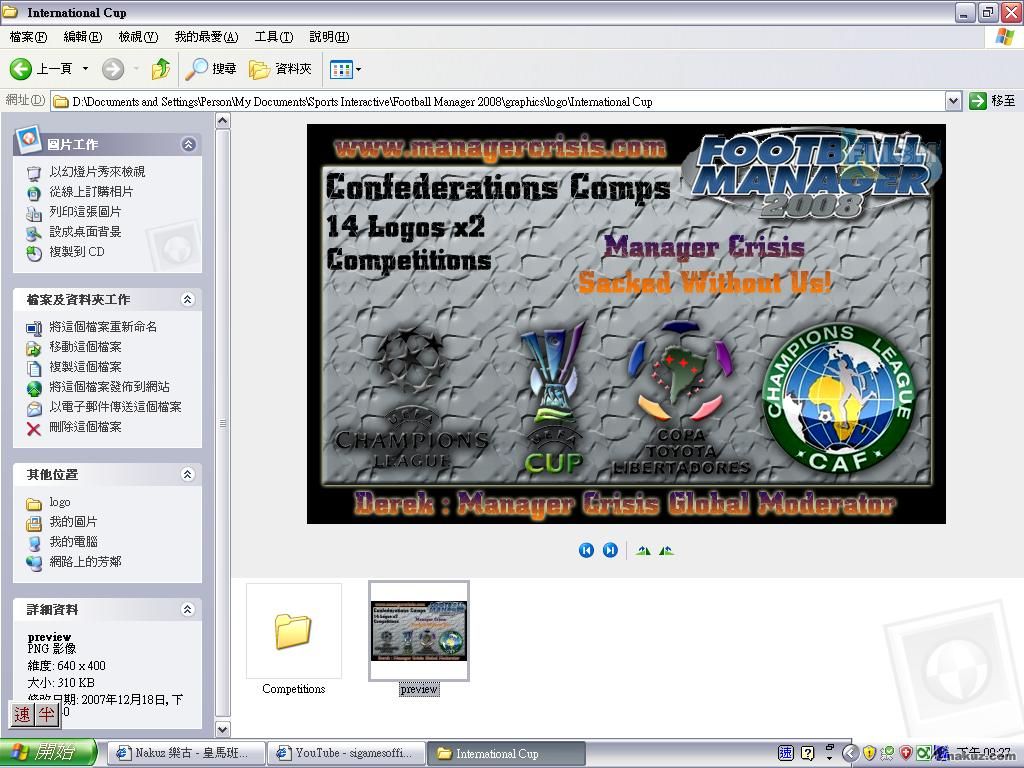
Task: Rotate image clockwise icon
Action: 643,551
